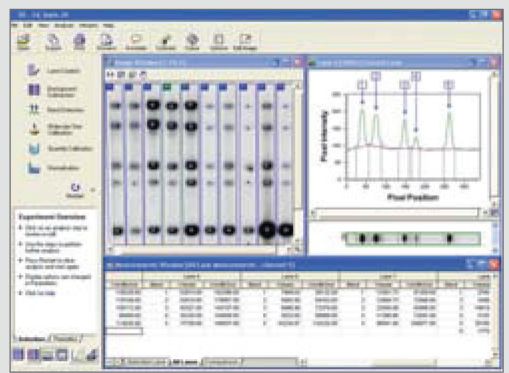Click the last overview bullet for help
The height and width of the screenshot is (373, 509).
coord(38,293)
